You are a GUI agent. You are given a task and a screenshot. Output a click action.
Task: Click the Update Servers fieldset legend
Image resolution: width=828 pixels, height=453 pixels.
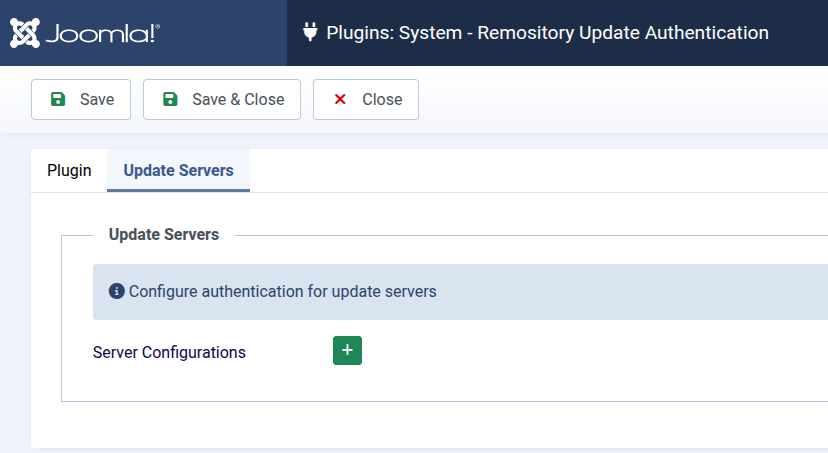[x=163, y=235]
